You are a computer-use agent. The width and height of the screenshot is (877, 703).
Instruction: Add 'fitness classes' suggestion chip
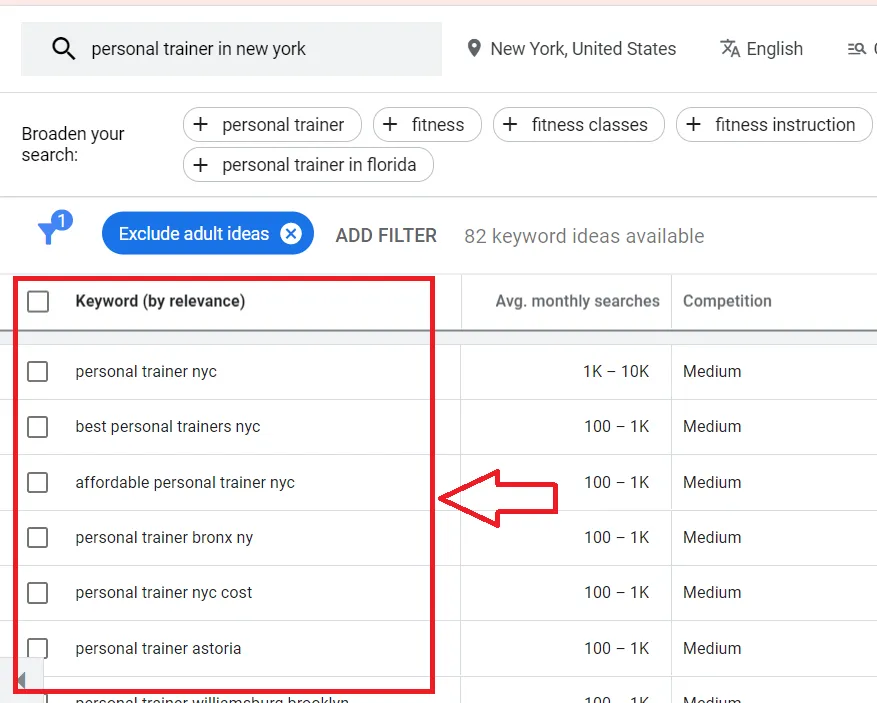click(578, 125)
